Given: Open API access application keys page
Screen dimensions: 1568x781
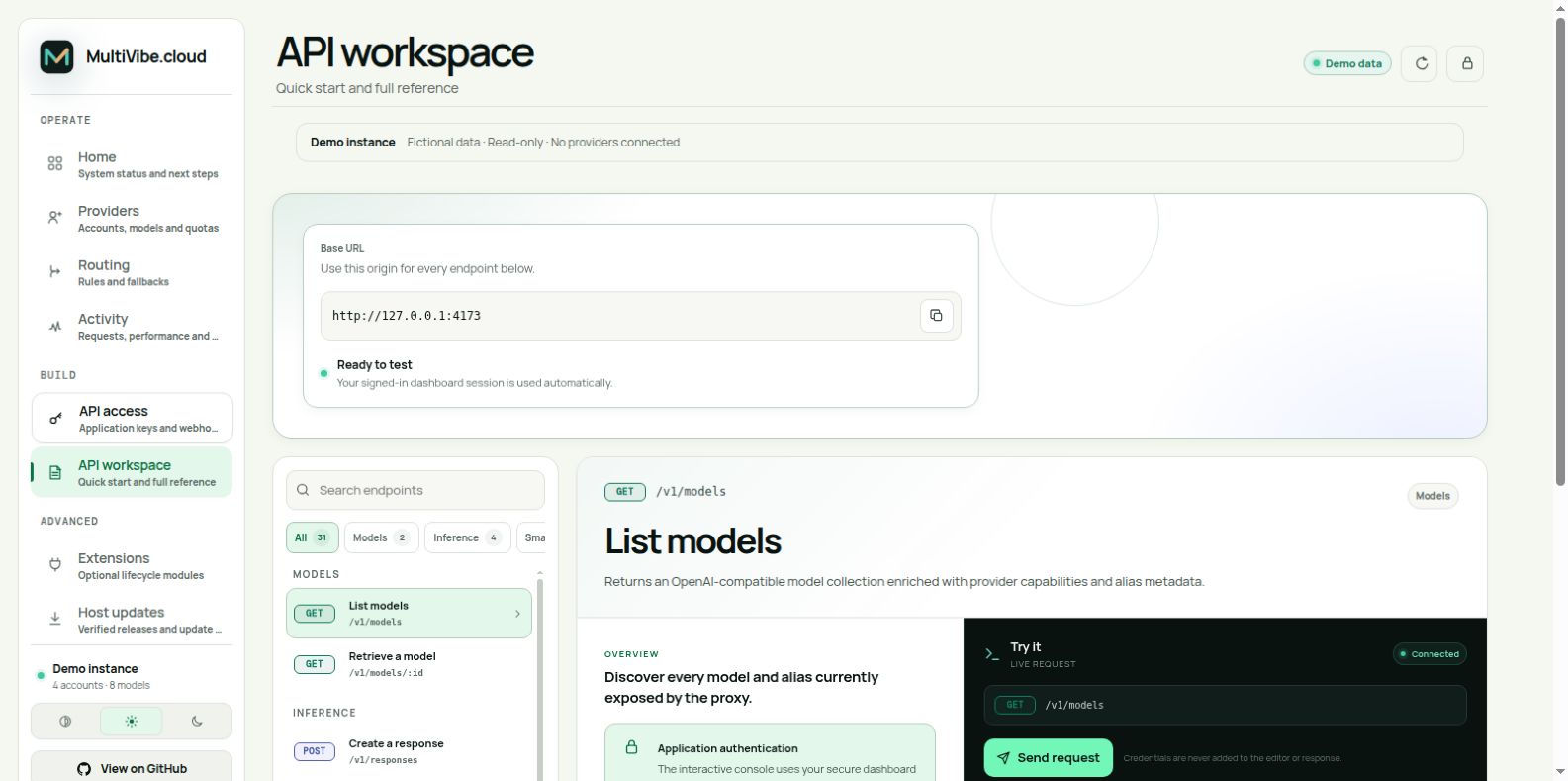Looking at the screenshot, I should coord(132,418).
